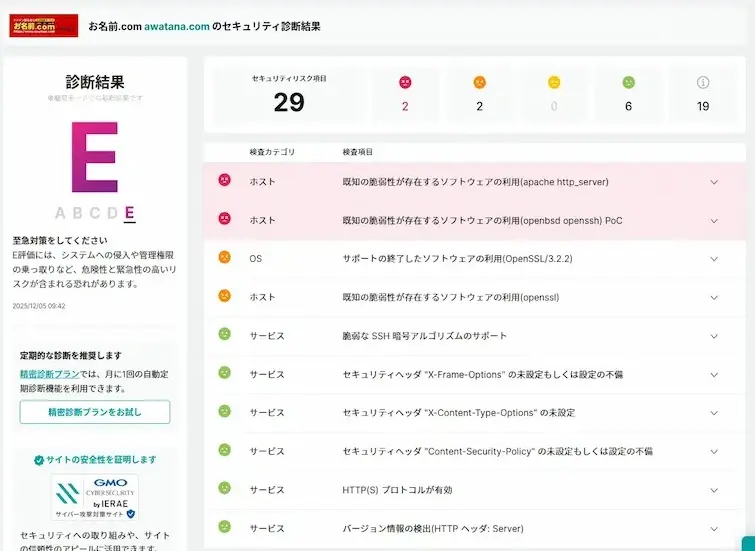Screen dimensions: 755x551
Task: Expand the openssl known vulnerability row
Action: pyautogui.click(x=714, y=298)
